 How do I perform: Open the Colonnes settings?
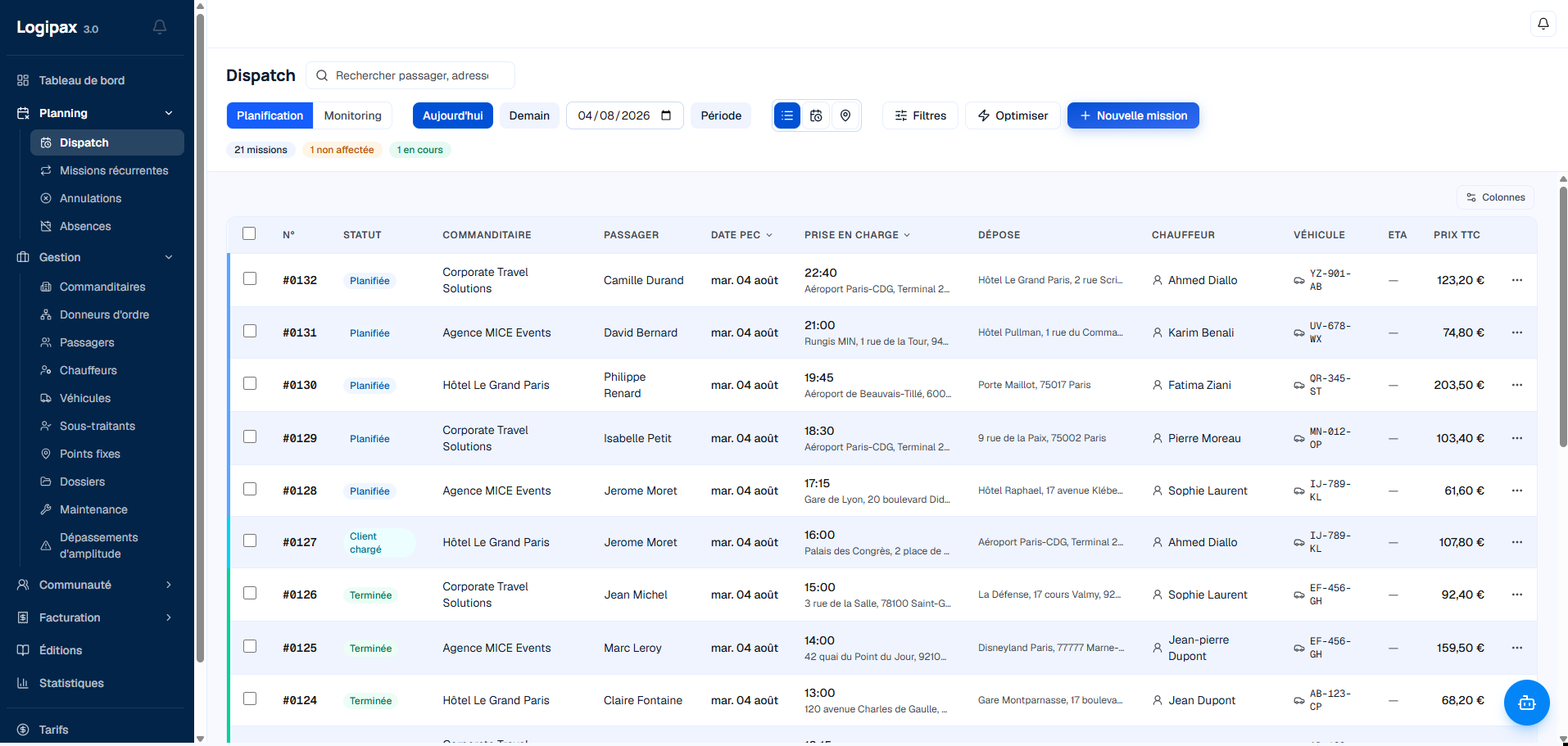tap(1495, 197)
